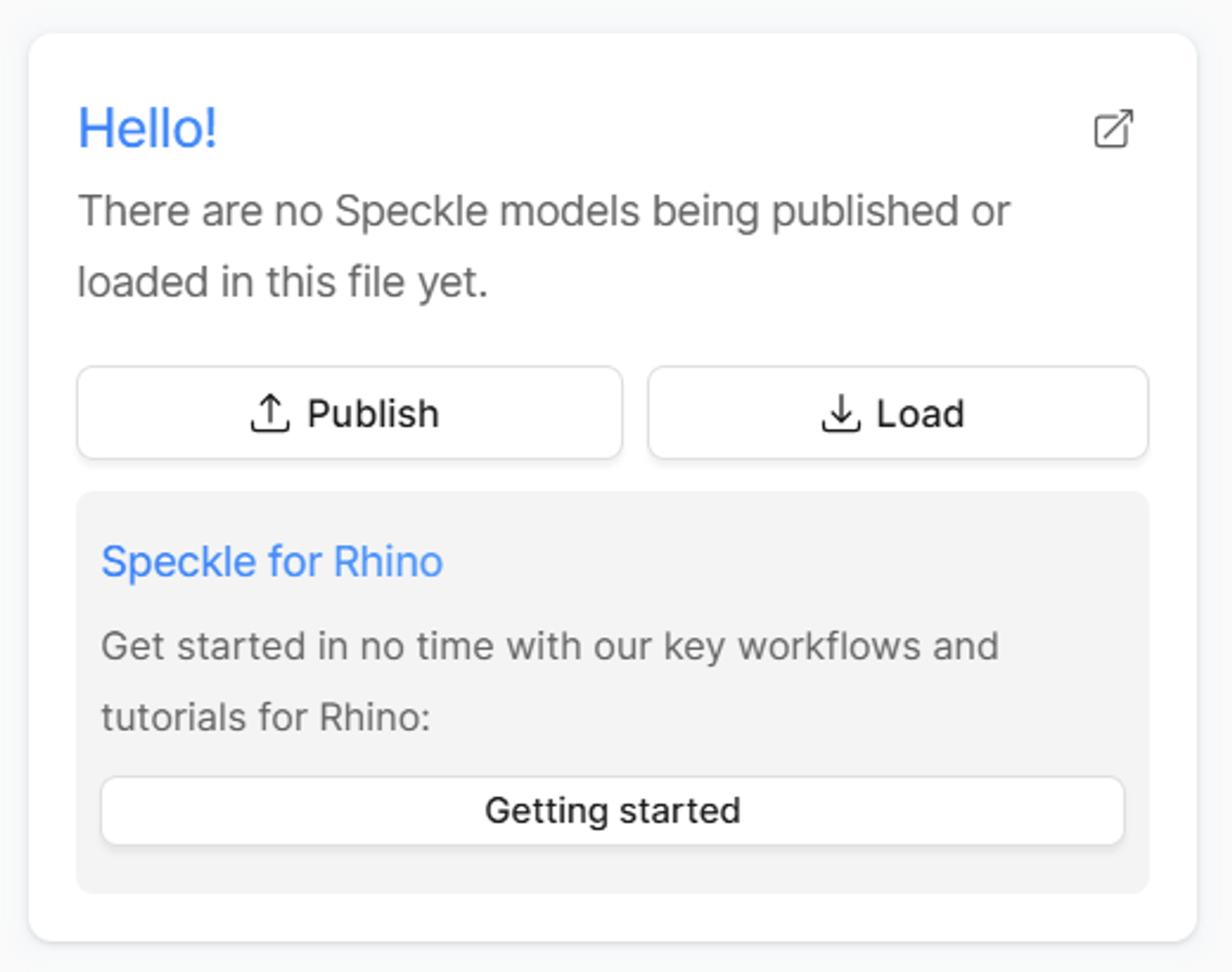Click the Load button
Viewport: 1232px width, 972px height.
(x=898, y=412)
